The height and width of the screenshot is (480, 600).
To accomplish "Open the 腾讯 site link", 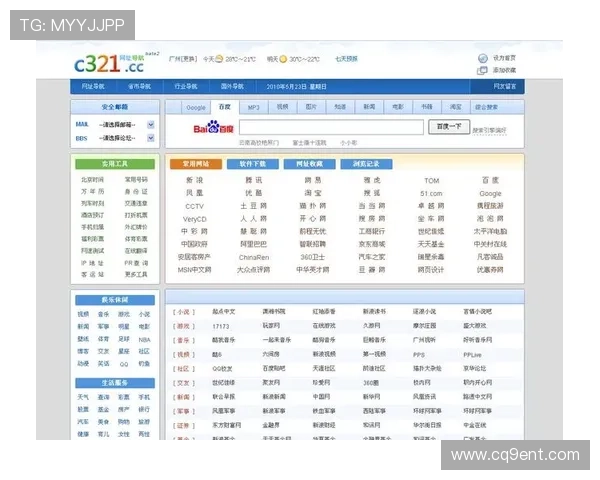I will (254, 180).
